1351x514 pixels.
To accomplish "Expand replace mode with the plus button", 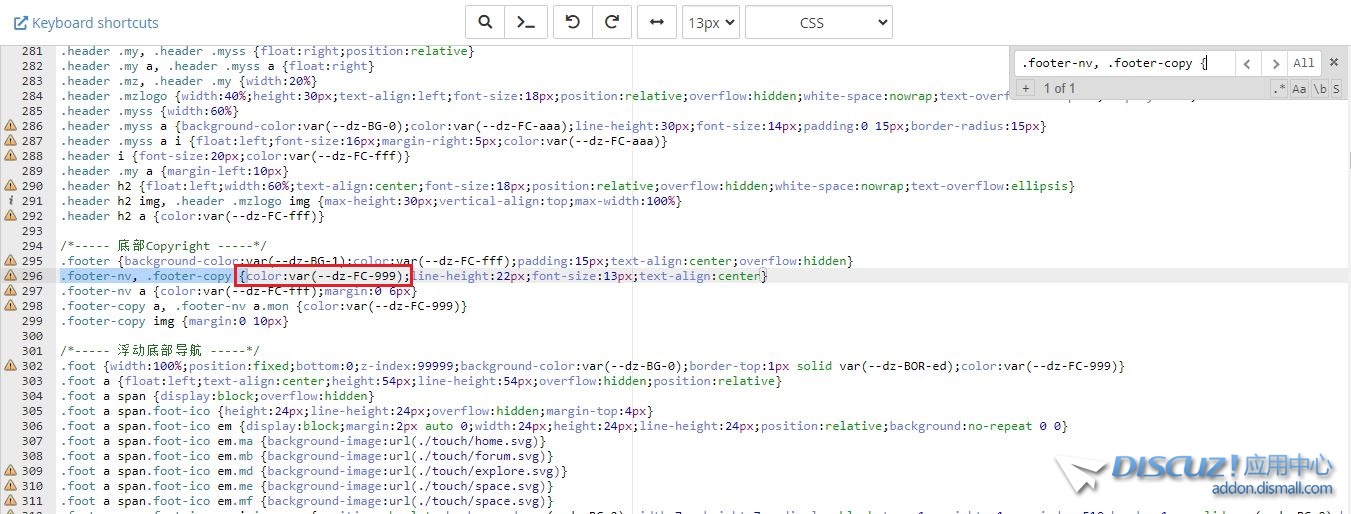I will (x=1026, y=89).
